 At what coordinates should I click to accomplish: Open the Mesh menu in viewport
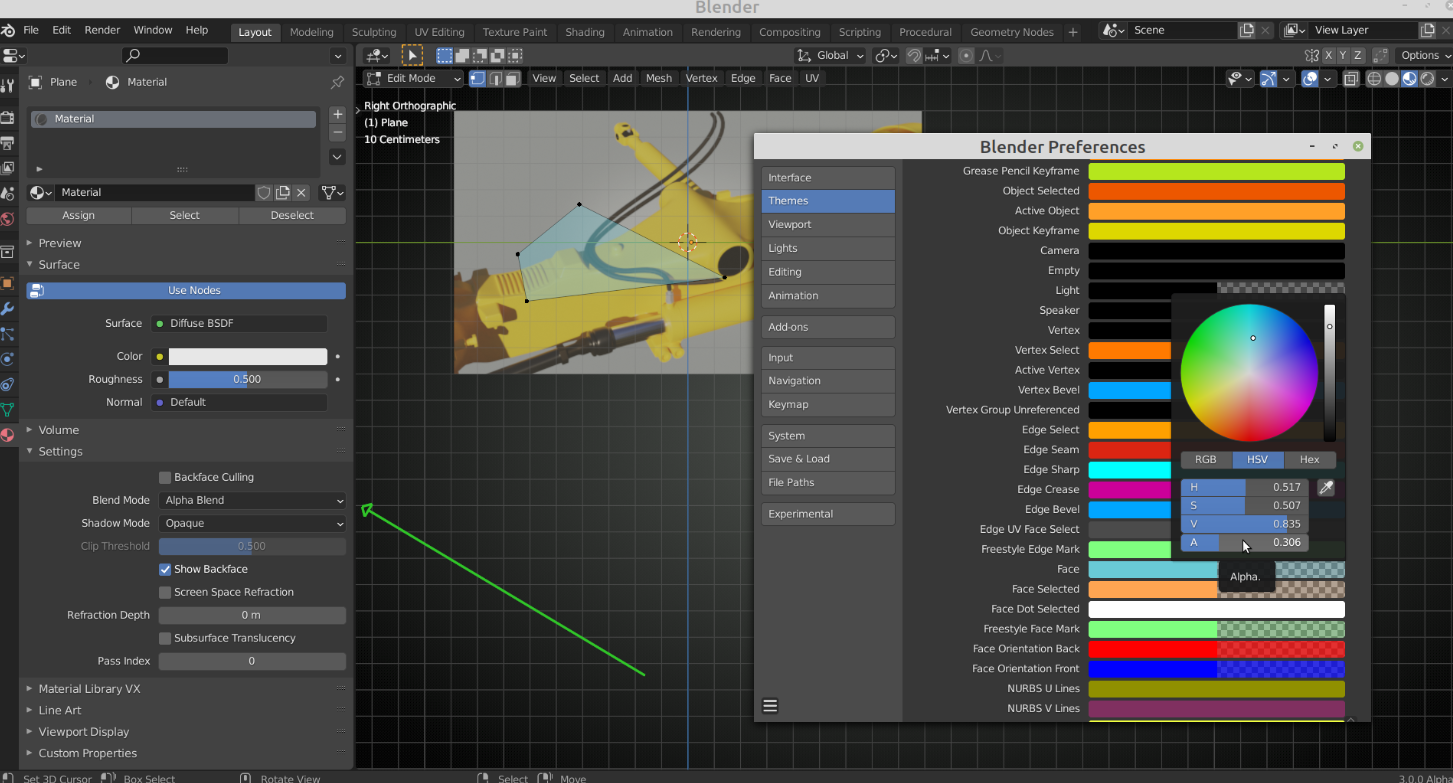(x=659, y=78)
